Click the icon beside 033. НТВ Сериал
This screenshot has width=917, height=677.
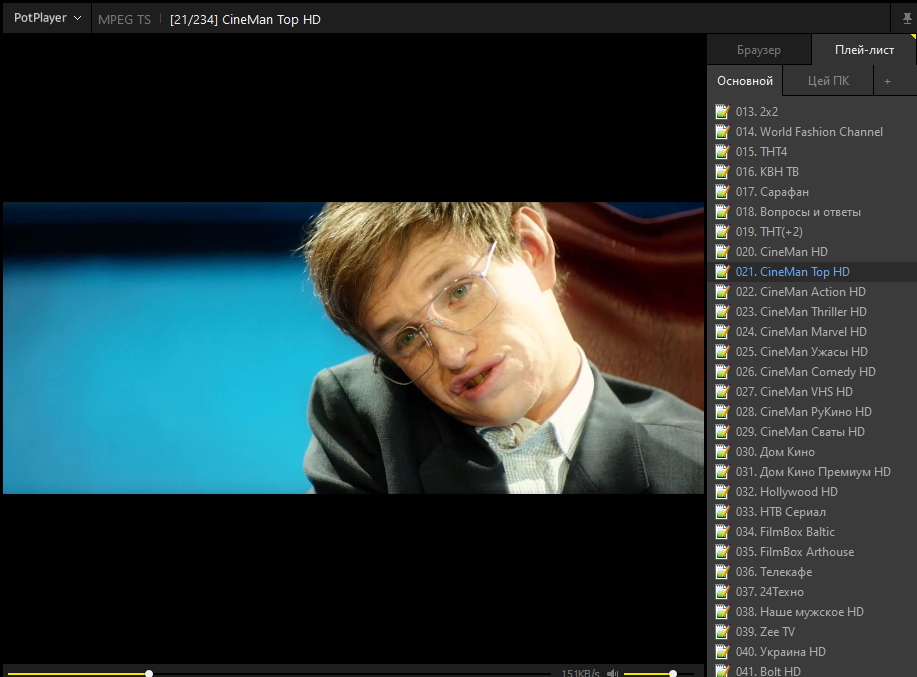(x=723, y=512)
